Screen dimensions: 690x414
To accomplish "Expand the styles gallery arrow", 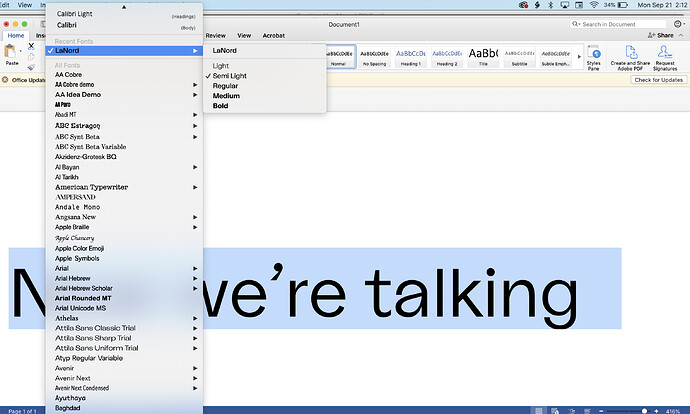I will (579, 57).
